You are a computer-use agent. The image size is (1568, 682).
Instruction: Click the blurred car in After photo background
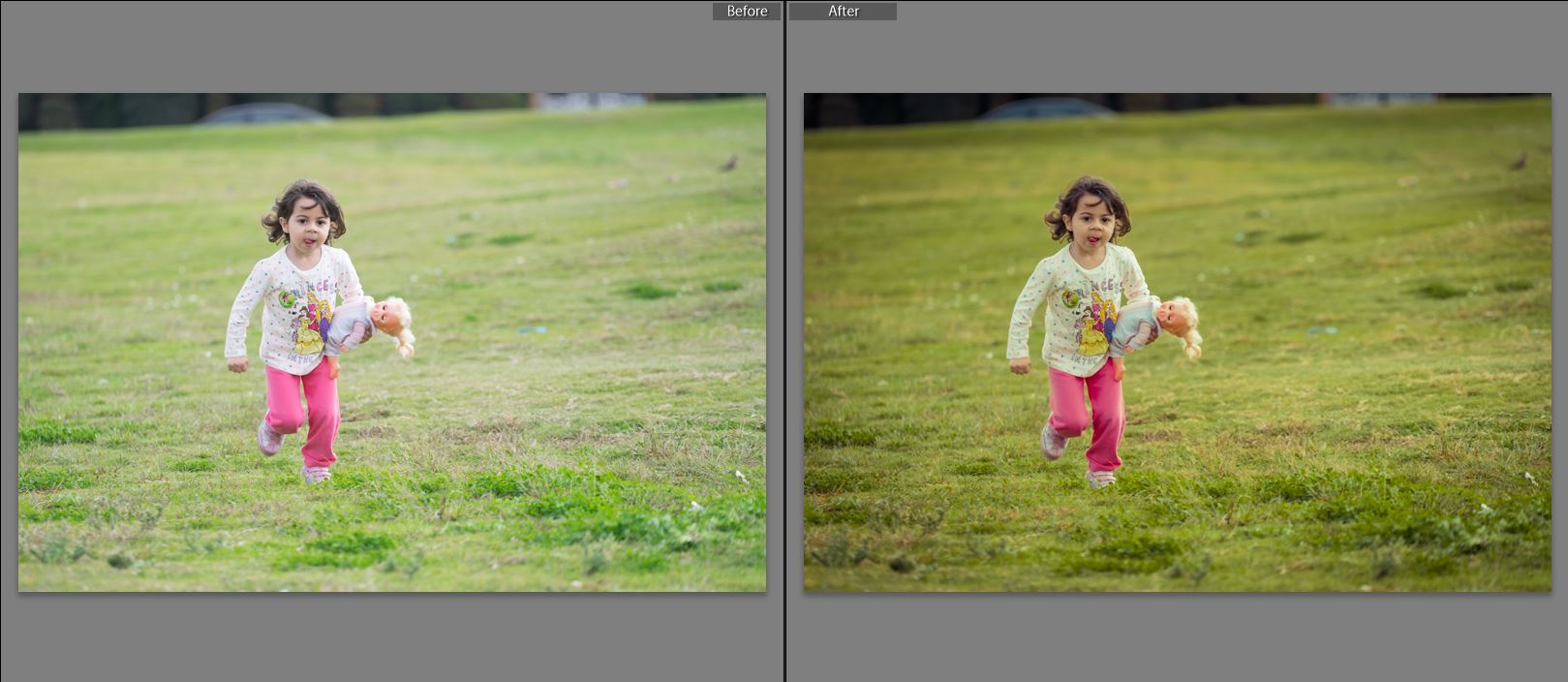click(x=1046, y=109)
